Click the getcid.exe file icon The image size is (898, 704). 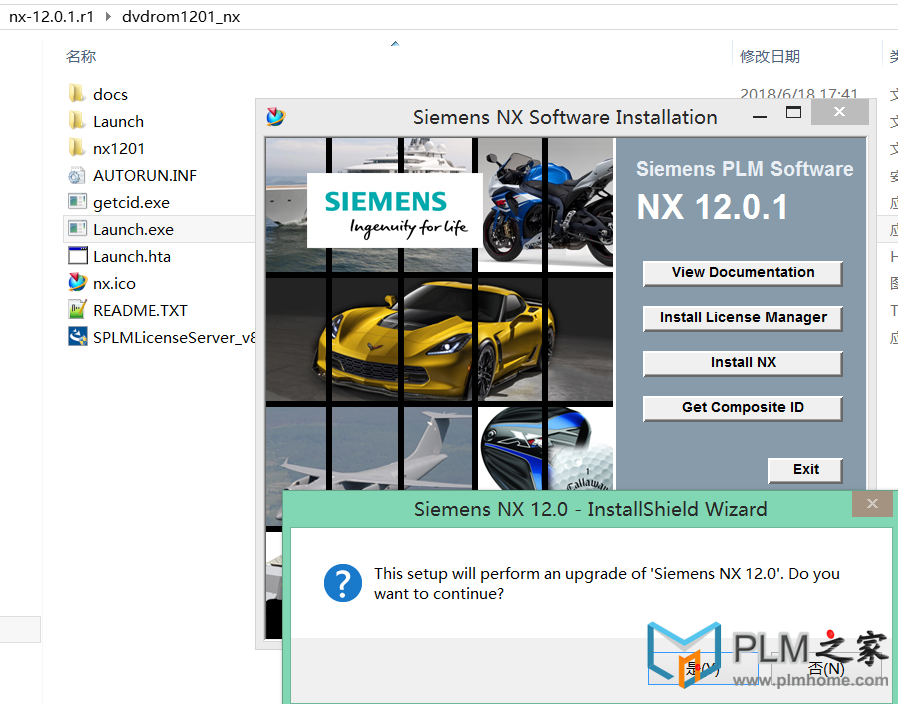[x=77, y=202]
